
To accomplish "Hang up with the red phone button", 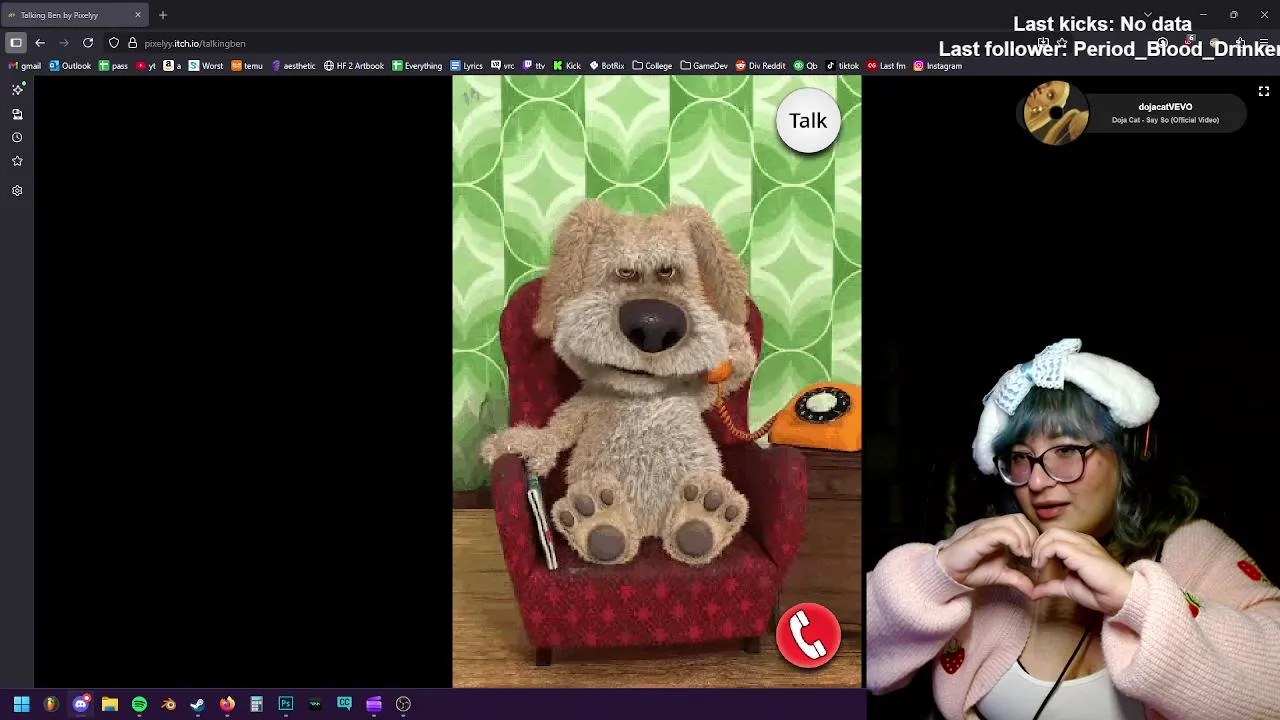I will [808, 635].
